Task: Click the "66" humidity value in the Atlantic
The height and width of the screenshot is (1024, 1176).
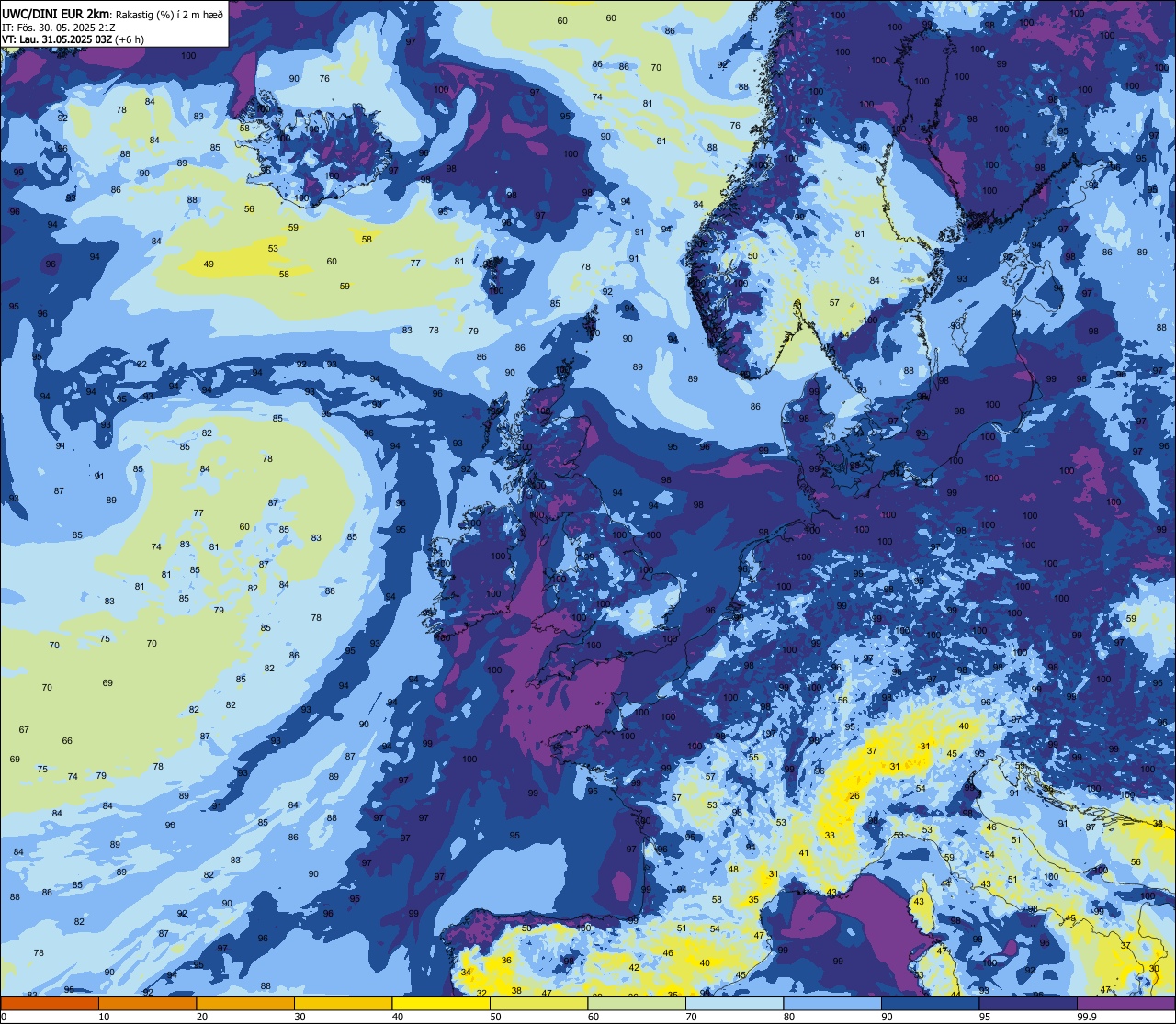Action: (x=67, y=741)
